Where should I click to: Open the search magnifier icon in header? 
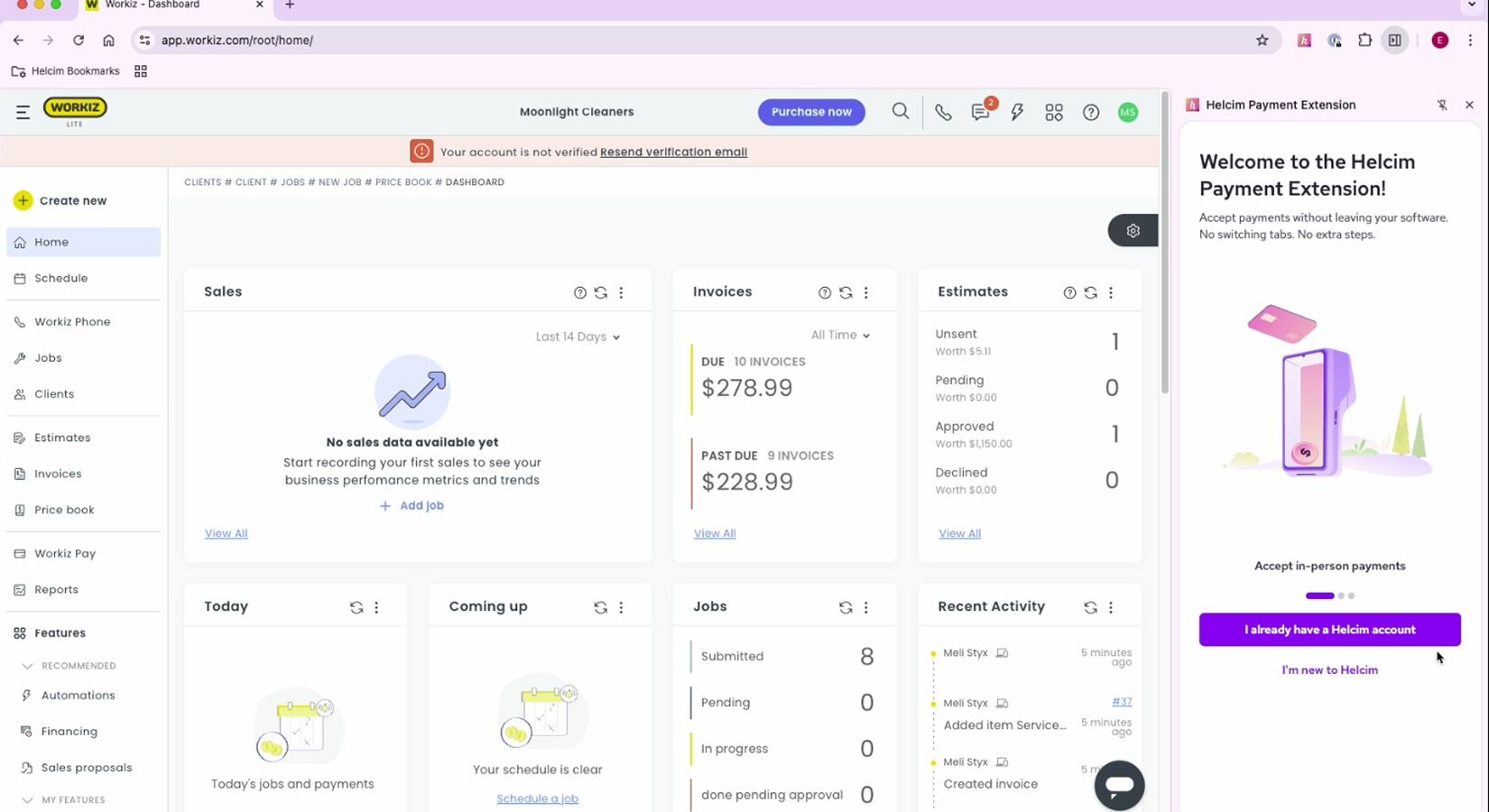coord(900,112)
